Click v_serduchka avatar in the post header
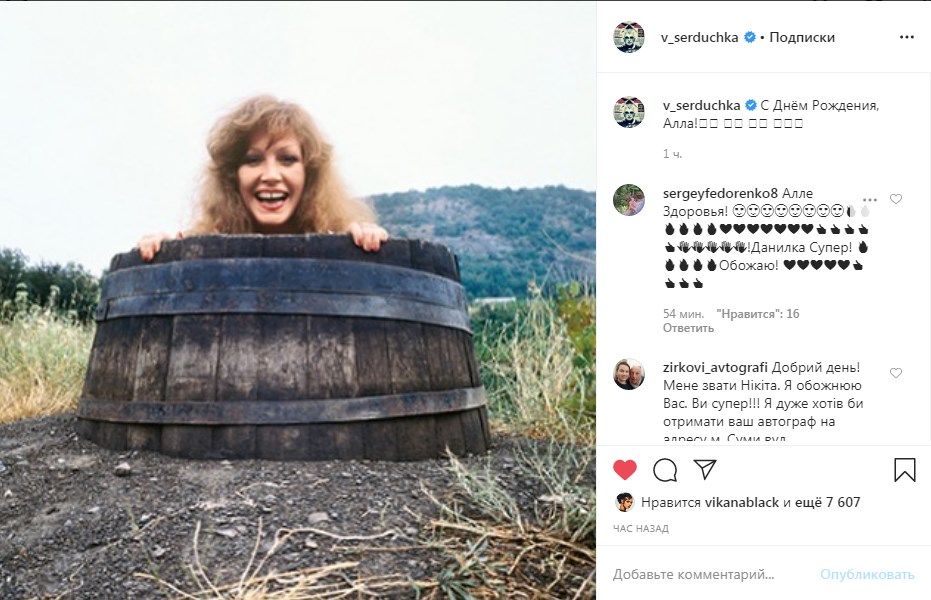Screen dimensions: 931x600 (x=629, y=37)
